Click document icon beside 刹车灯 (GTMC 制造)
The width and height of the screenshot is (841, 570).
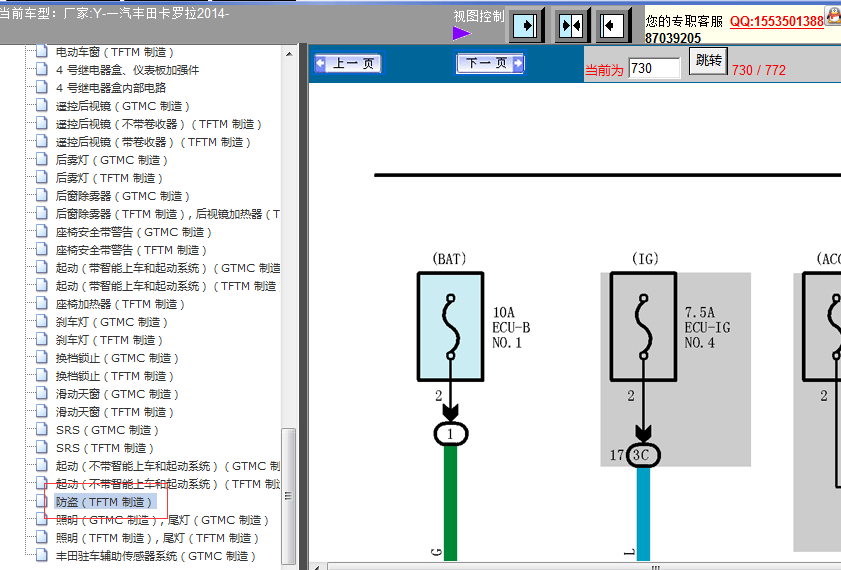(42, 321)
